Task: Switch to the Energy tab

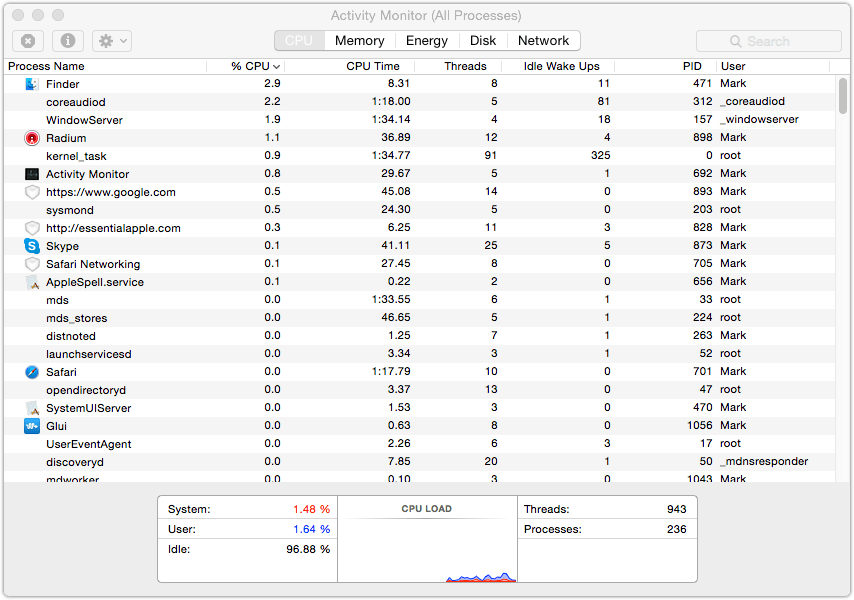Action: click(426, 41)
